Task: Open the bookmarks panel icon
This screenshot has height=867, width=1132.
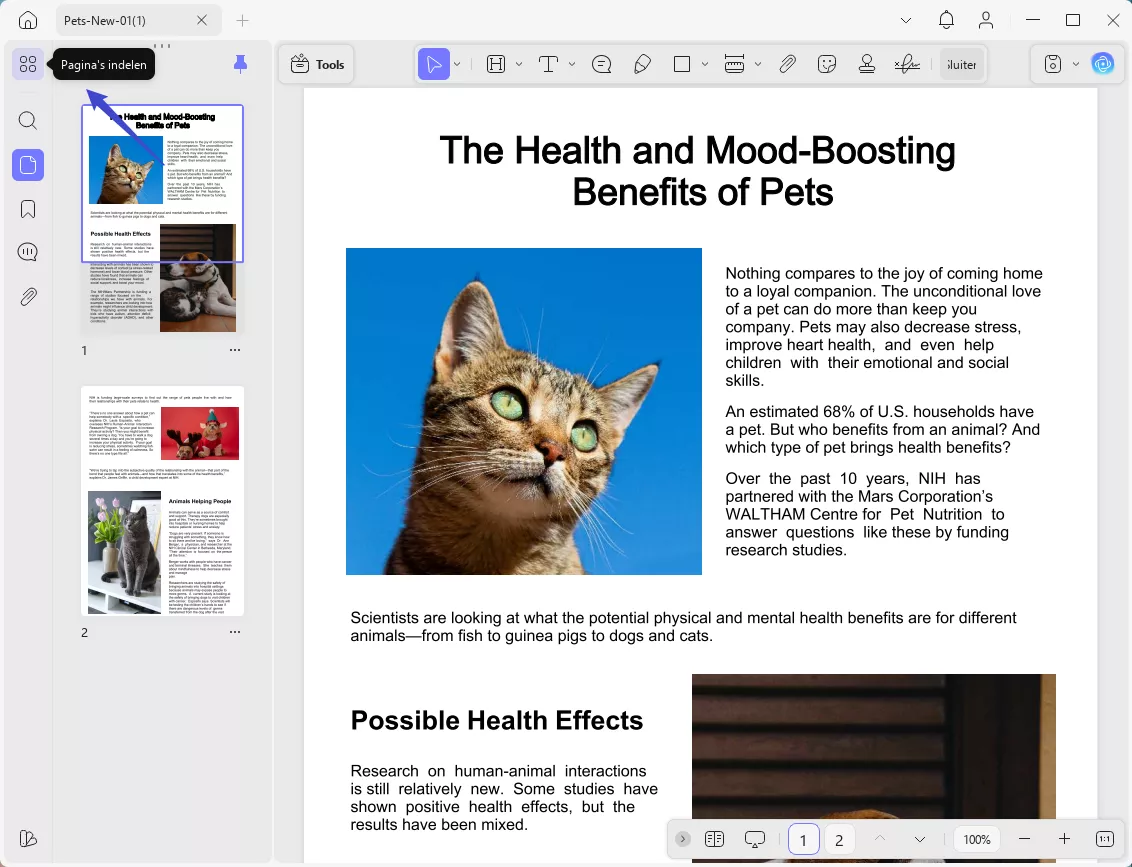Action: pos(28,208)
